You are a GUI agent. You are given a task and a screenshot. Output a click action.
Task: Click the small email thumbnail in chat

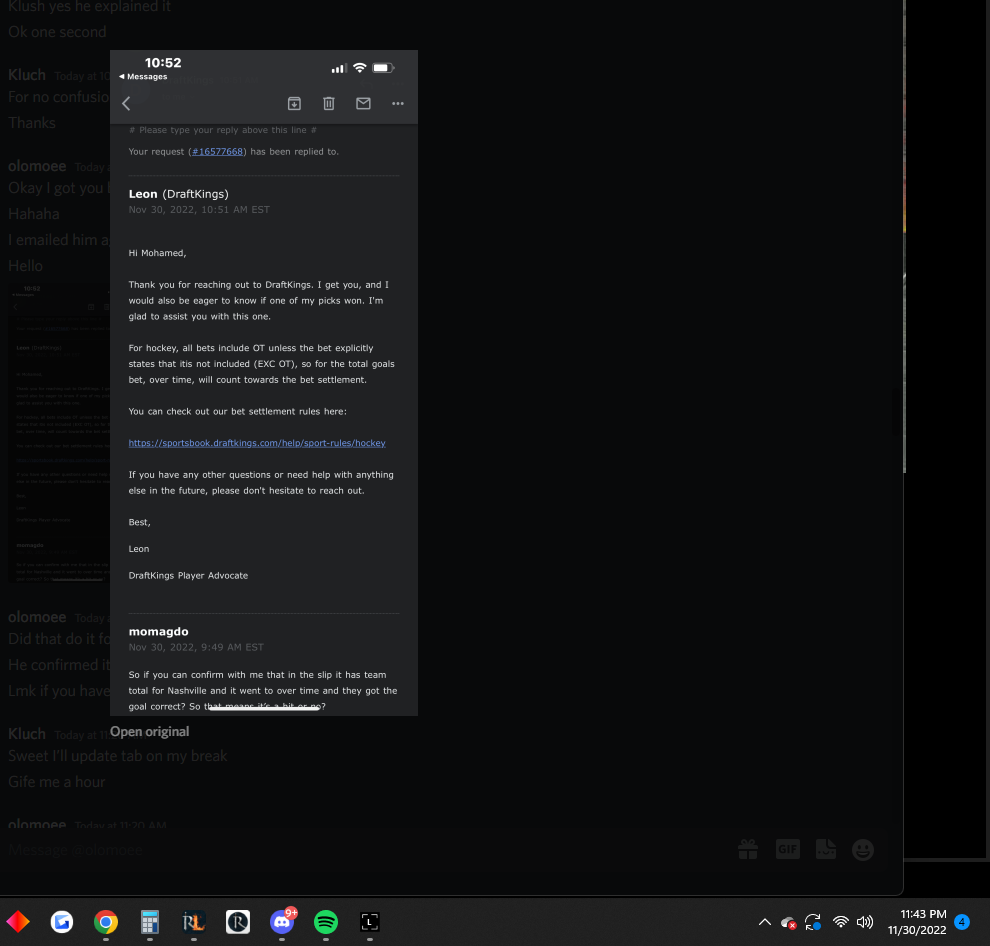(x=59, y=433)
